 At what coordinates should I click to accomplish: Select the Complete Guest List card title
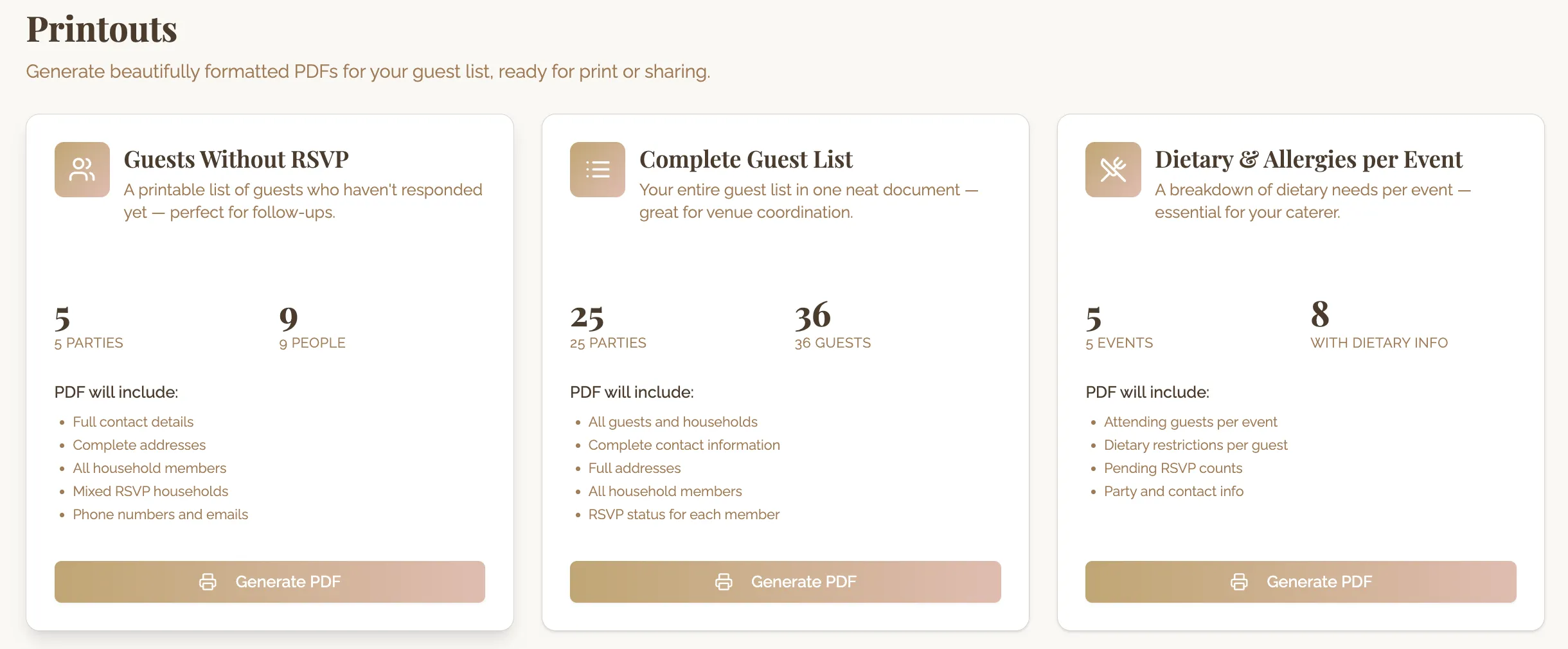[745, 159]
